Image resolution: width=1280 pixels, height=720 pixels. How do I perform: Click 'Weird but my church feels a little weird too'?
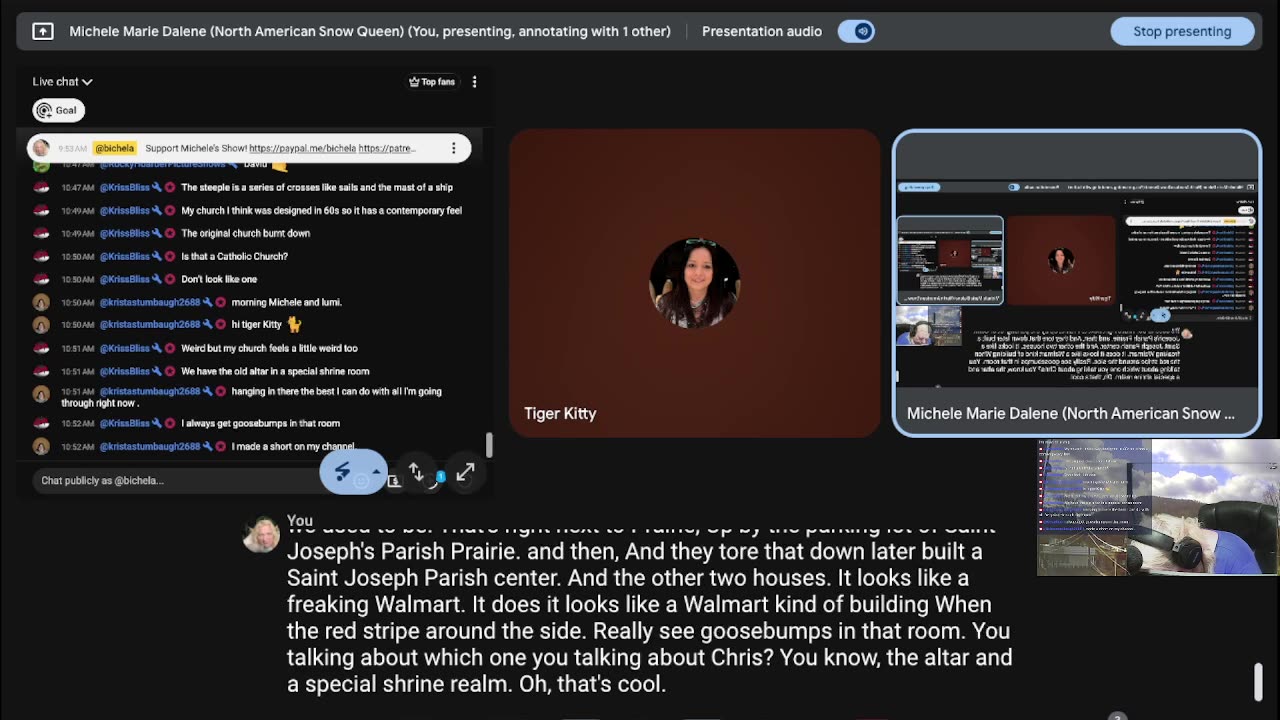click(269, 349)
